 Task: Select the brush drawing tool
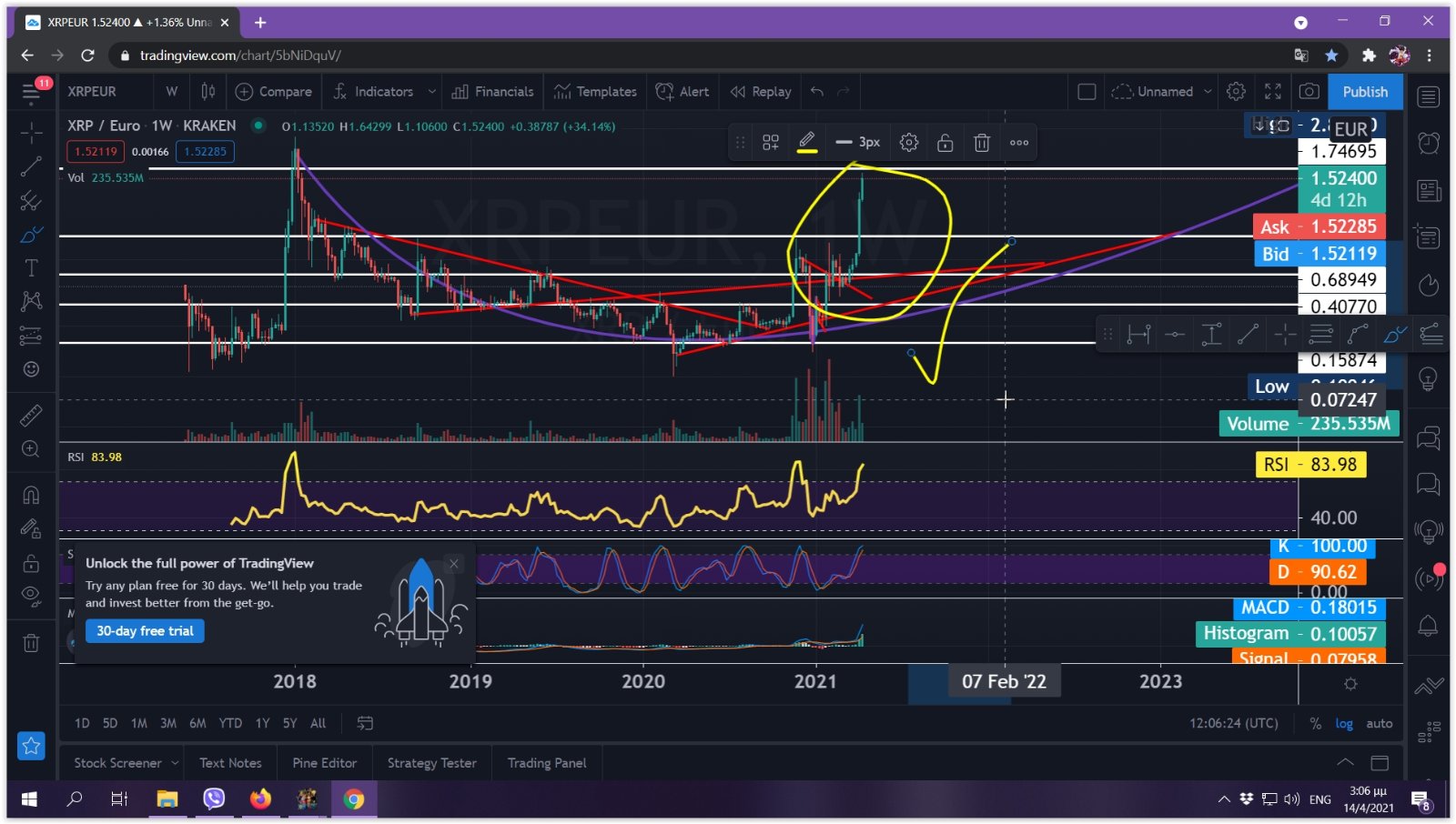point(31,235)
